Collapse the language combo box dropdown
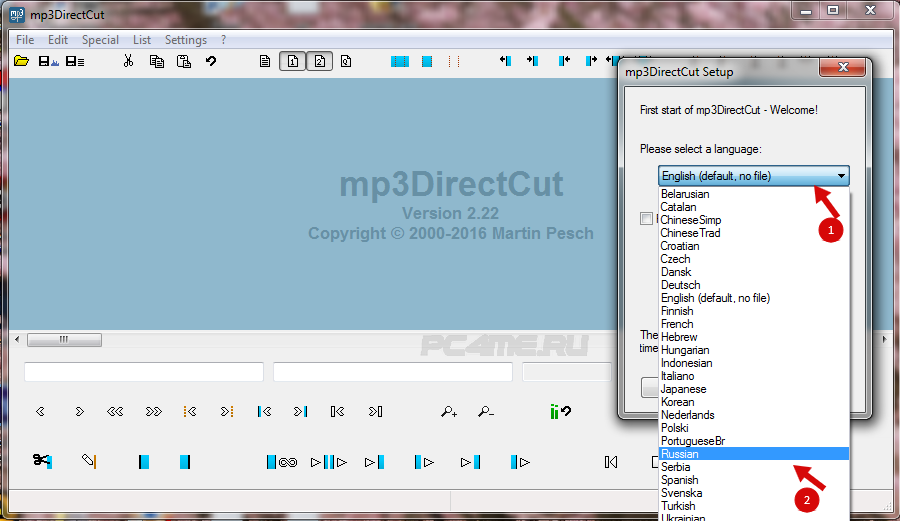 click(841, 176)
